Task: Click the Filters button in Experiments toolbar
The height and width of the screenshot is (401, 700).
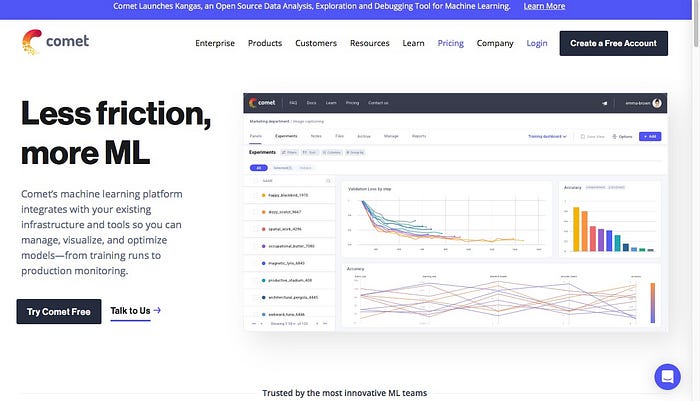Action: (x=289, y=152)
